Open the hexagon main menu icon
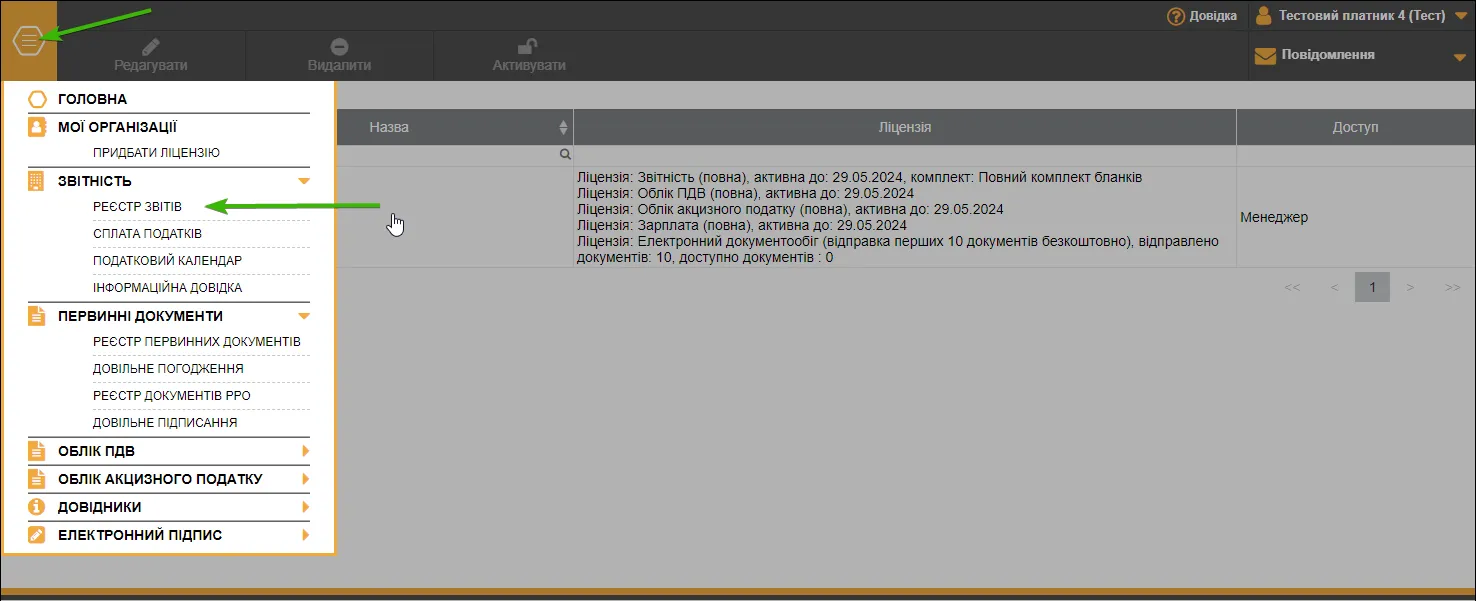 click(x=29, y=41)
